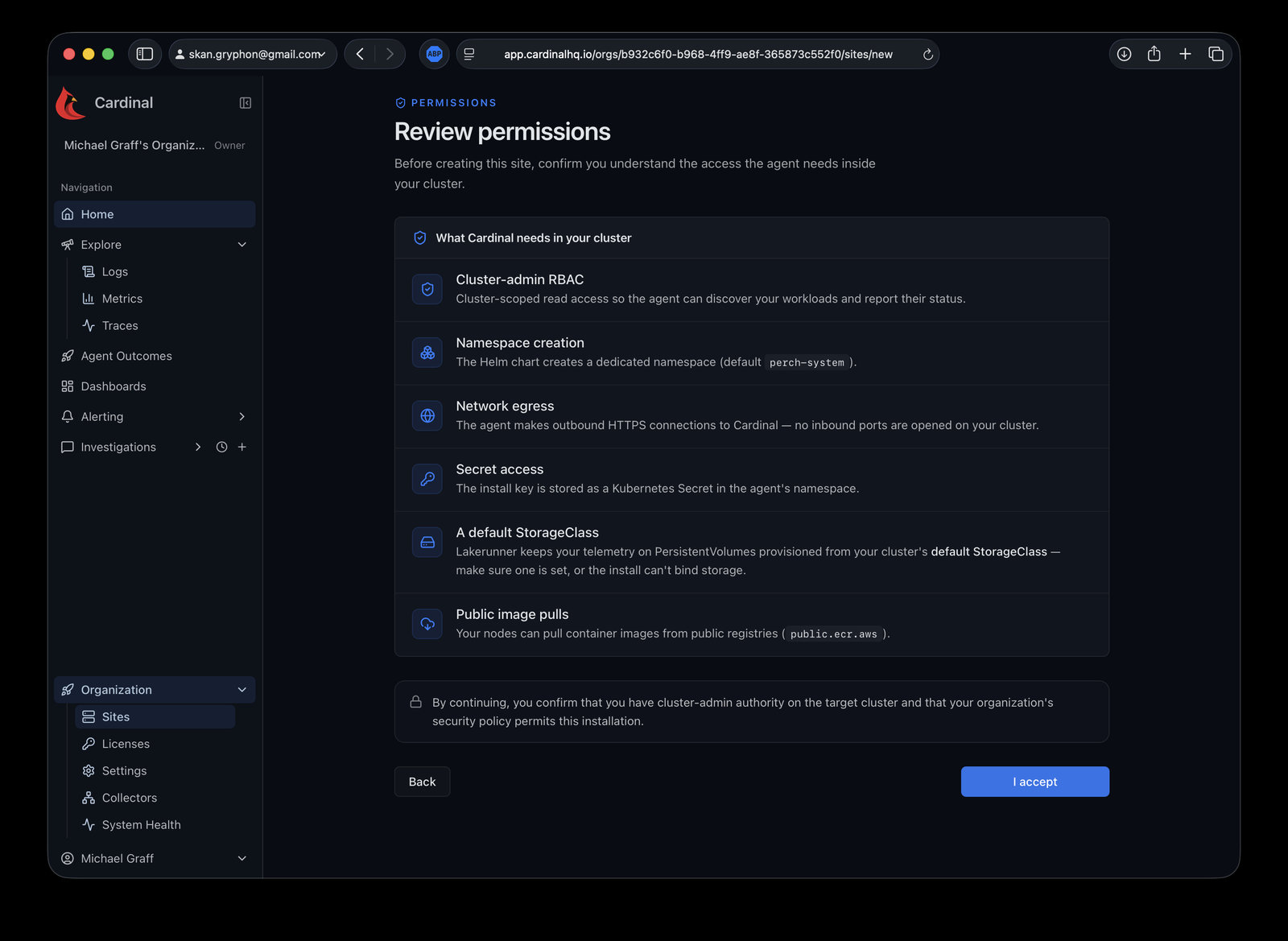The width and height of the screenshot is (1288, 941).
Task: Click the Review permissions heading
Action: 502,131
